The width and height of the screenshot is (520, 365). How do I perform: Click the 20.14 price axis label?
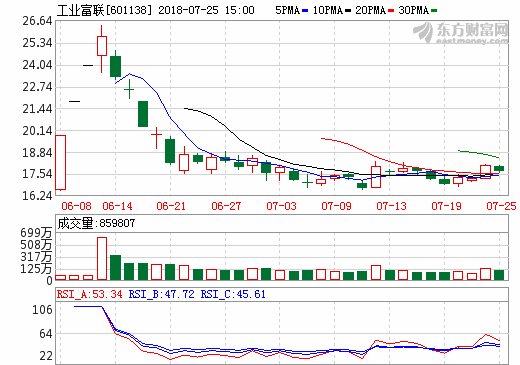[x=37, y=131]
